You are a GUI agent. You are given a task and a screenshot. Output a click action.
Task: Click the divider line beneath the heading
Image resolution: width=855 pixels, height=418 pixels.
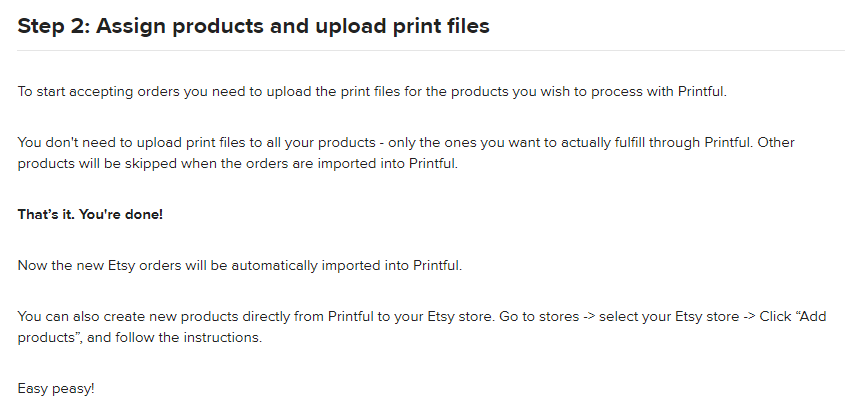tap(431, 51)
